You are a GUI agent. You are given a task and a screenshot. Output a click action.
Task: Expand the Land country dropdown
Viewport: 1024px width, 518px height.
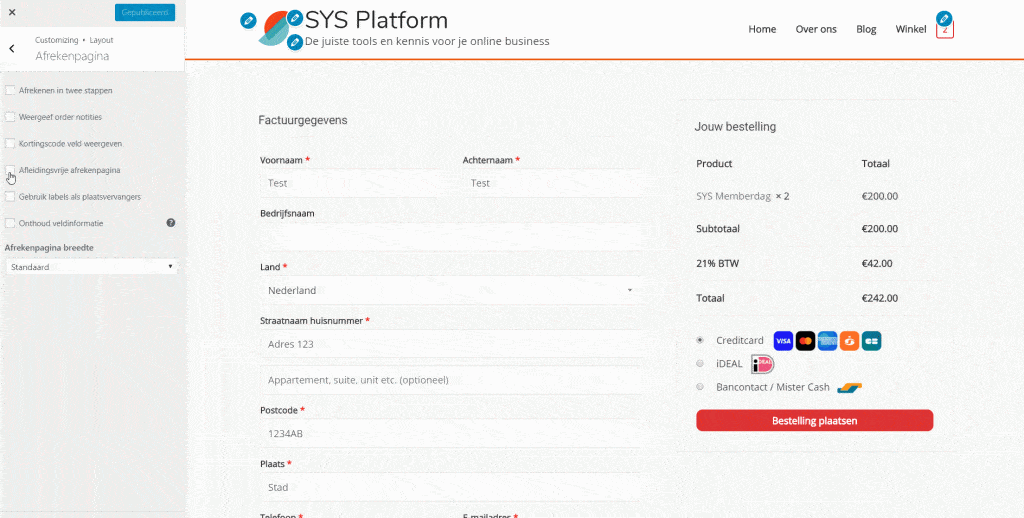pyautogui.click(x=450, y=291)
